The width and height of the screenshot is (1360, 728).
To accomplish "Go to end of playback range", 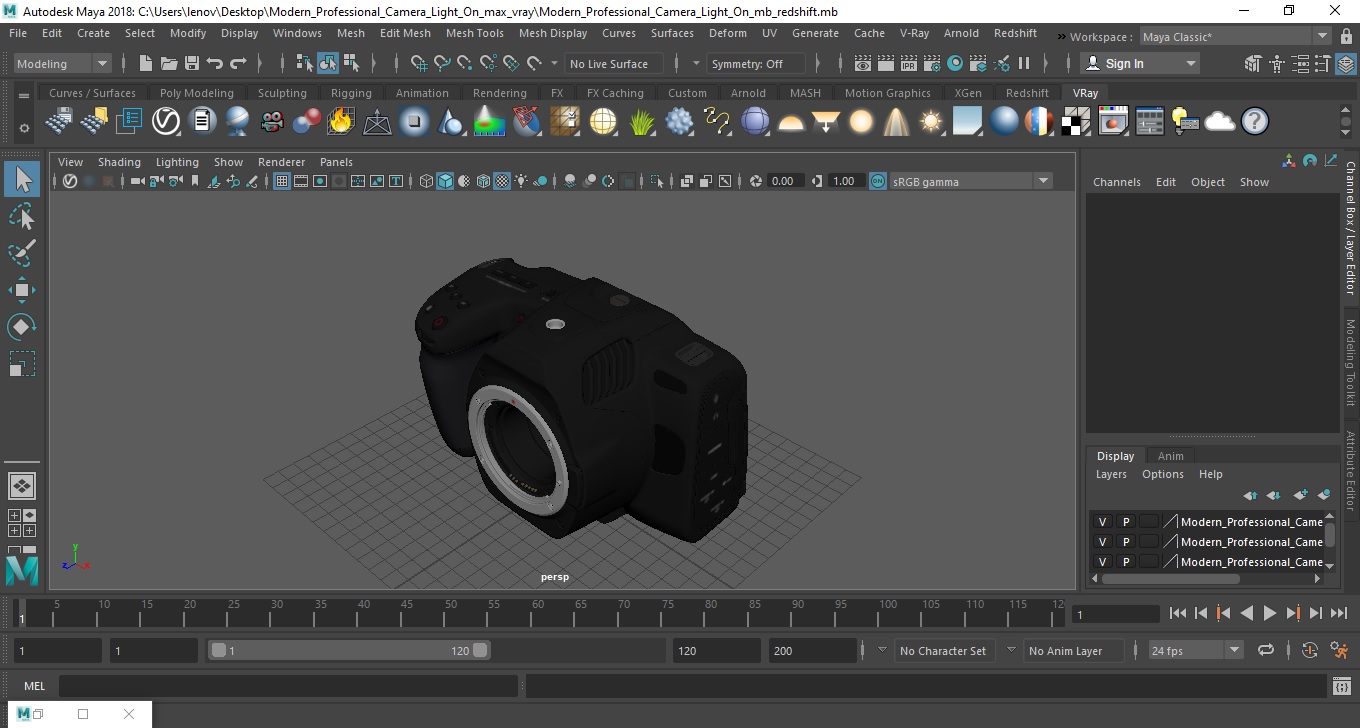I will (x=1339, y=613).
